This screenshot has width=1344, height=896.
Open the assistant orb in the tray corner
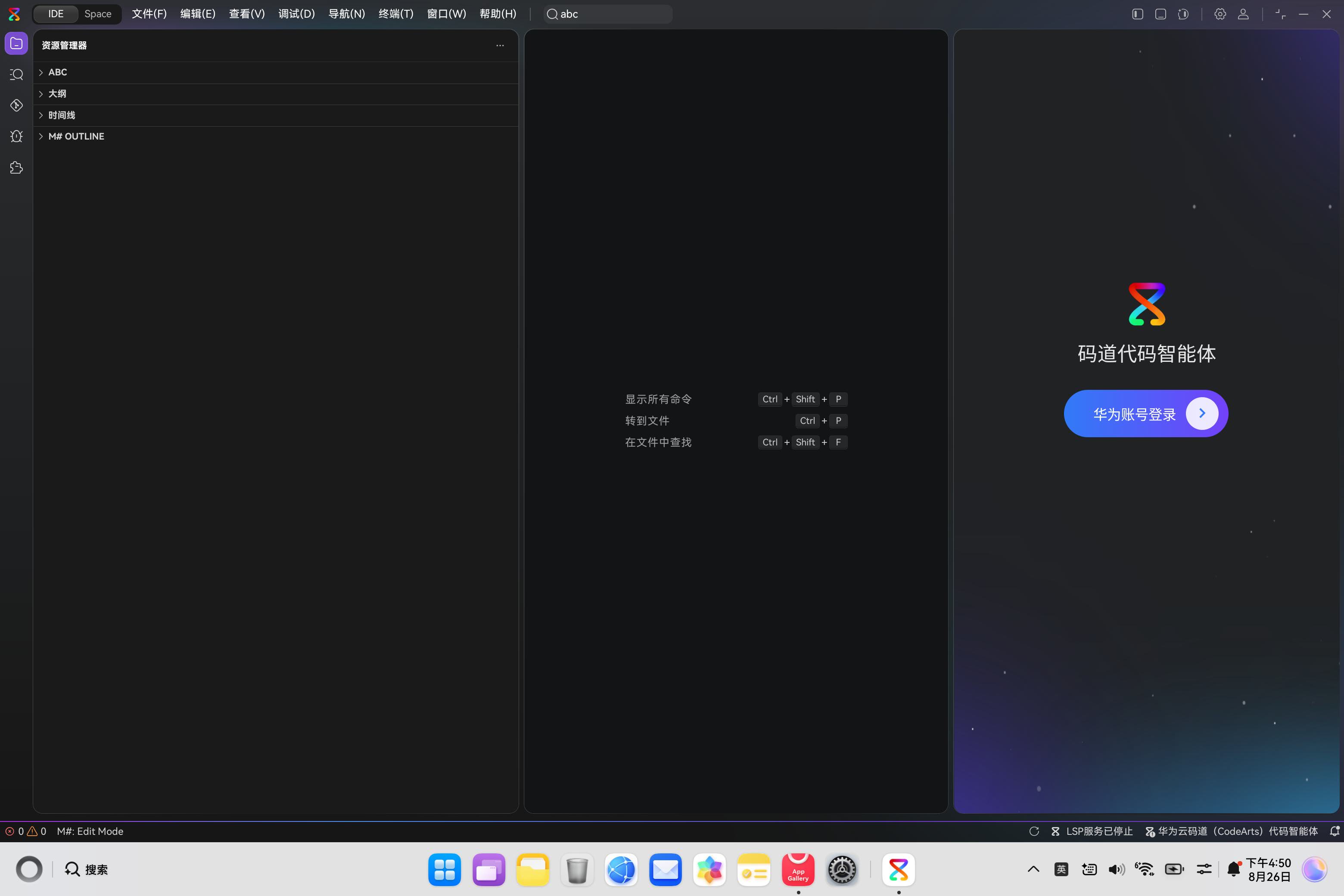tap(1314, 869)
